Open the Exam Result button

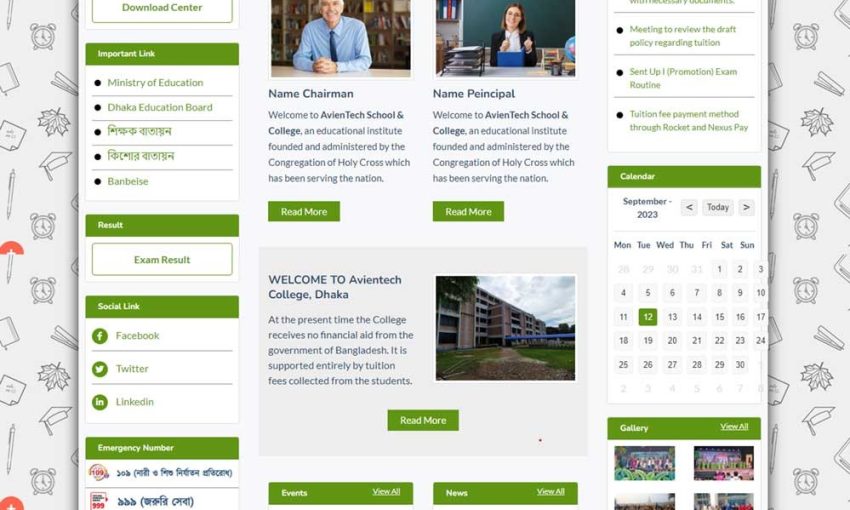coord(162,260)
